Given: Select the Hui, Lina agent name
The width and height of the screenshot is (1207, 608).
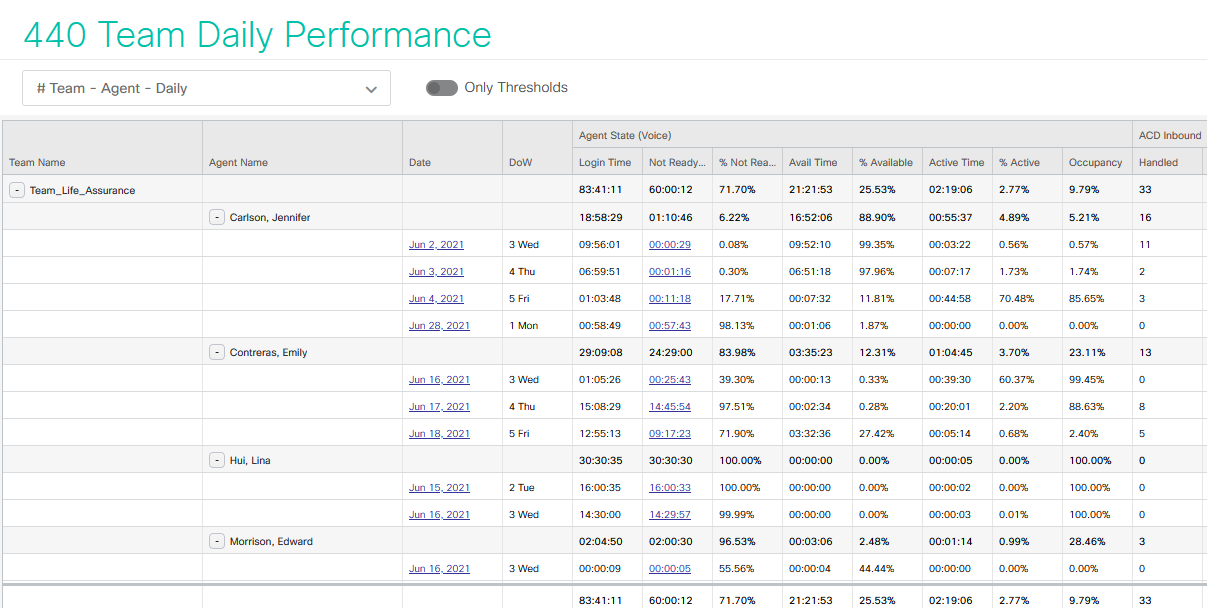Looking at the screenshot, I should (x=250, y=460).
